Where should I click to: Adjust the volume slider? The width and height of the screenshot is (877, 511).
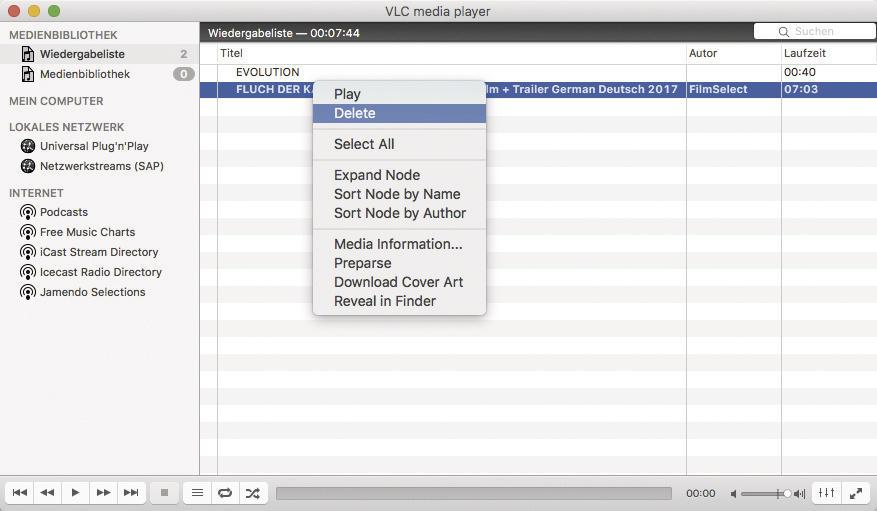(x=766, y=494)
